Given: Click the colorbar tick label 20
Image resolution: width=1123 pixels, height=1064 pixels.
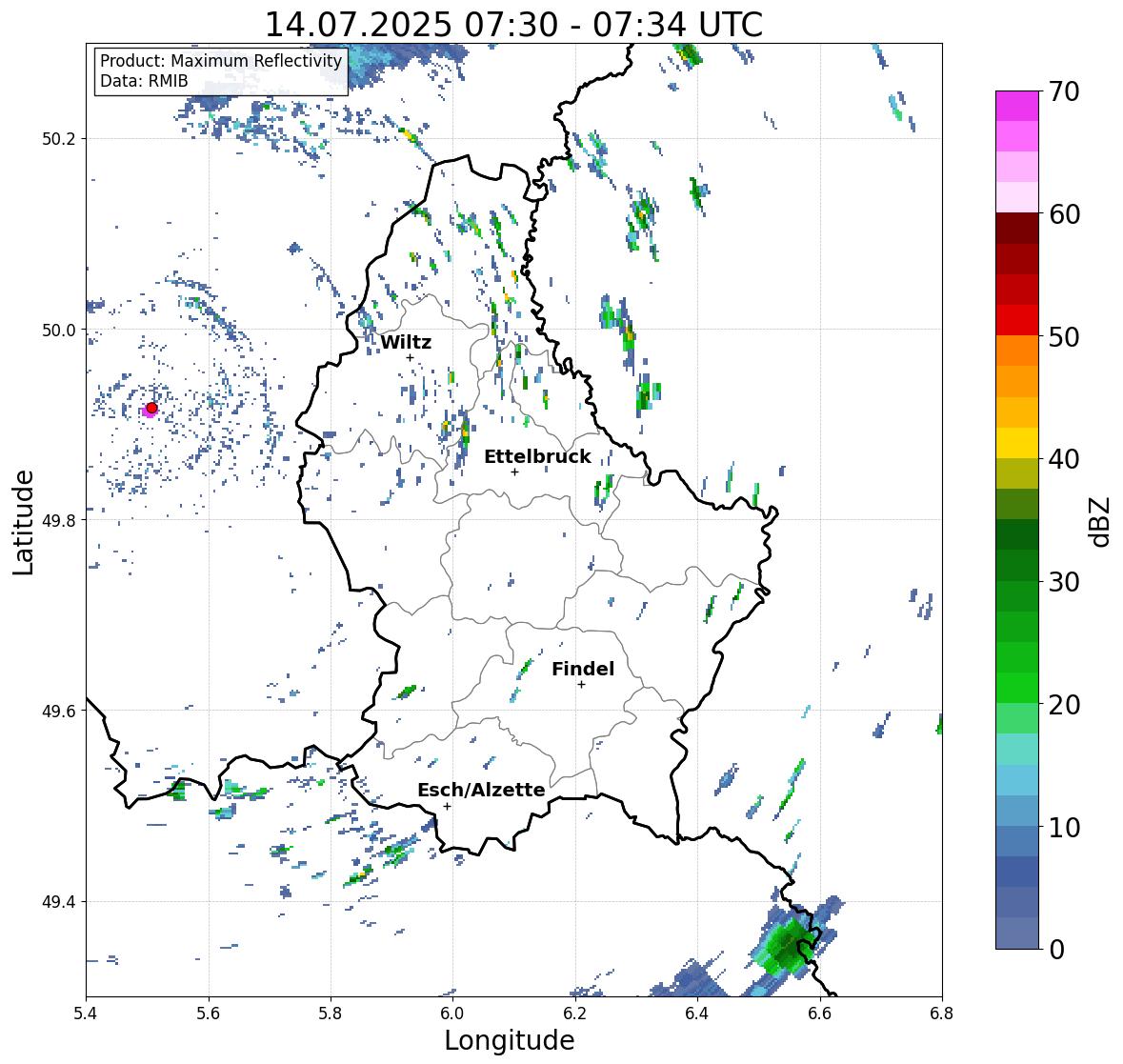Looking at the screenshot, I should [x=1064, y=705].
